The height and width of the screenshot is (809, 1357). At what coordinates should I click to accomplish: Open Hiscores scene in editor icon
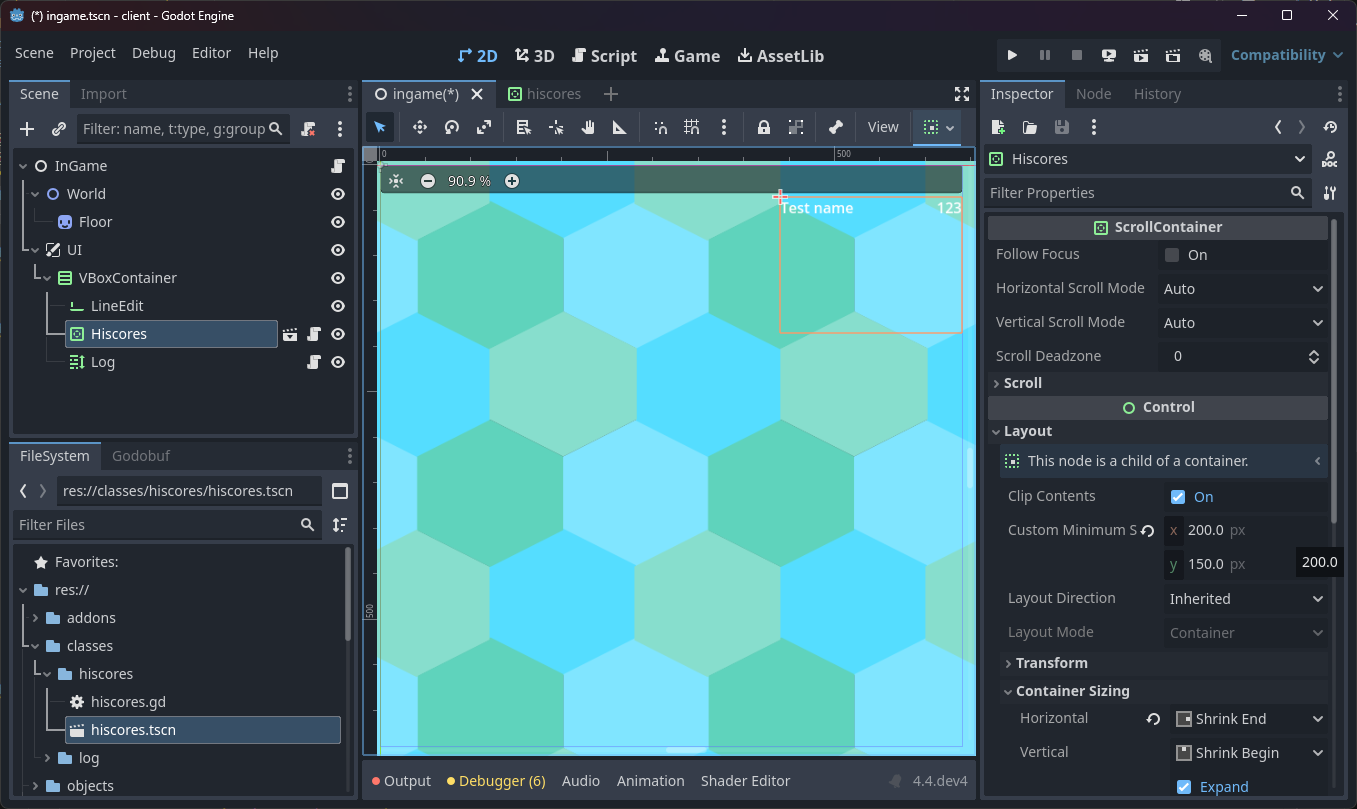point(290,334)
